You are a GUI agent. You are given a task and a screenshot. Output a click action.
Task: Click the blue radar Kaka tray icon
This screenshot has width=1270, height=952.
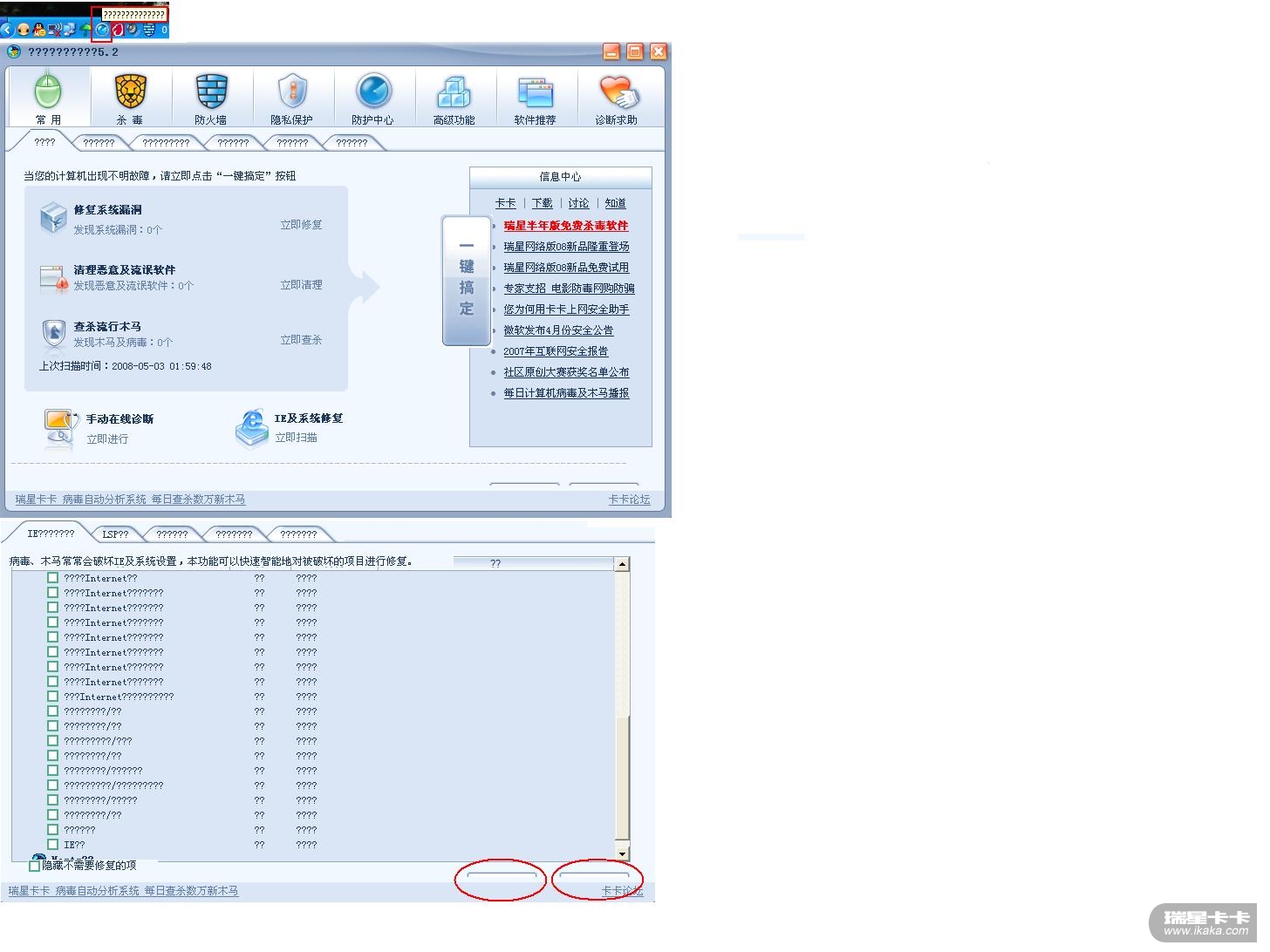[102, 30]
